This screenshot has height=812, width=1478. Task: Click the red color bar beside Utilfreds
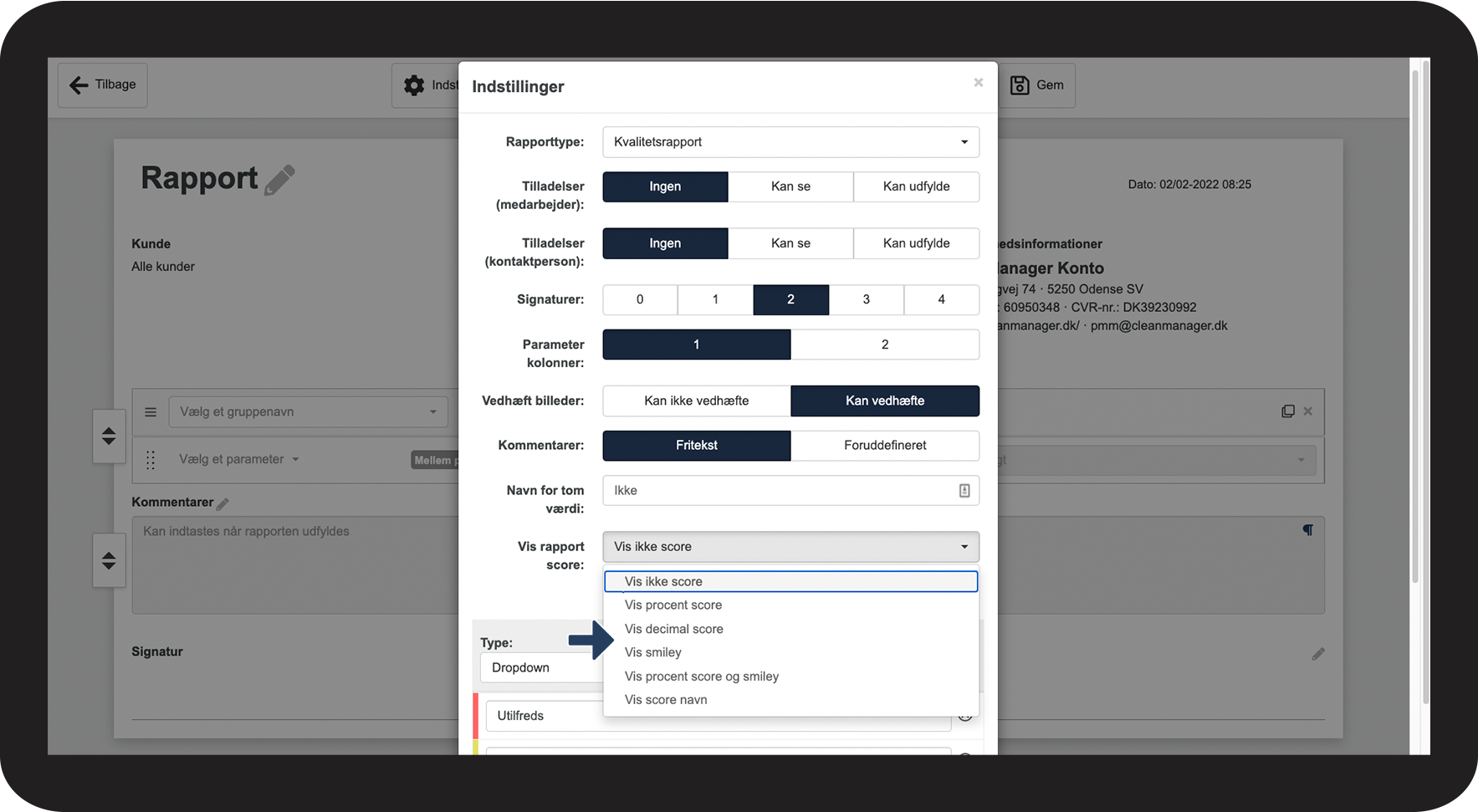(475, 716)
